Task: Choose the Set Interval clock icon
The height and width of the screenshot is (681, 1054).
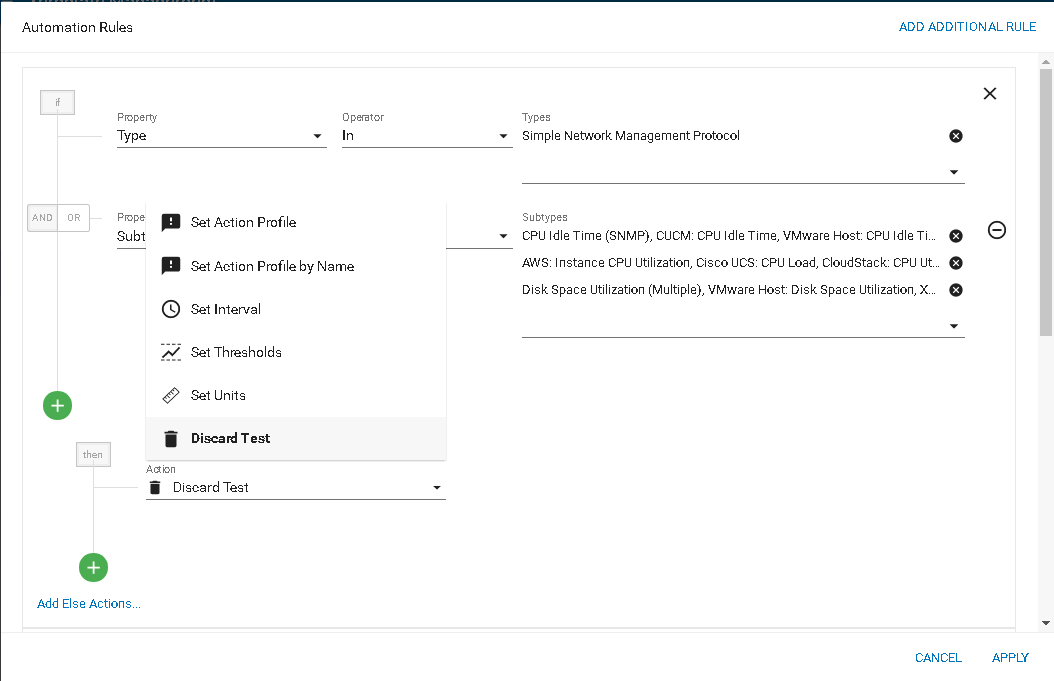Action: click(171, 309)
